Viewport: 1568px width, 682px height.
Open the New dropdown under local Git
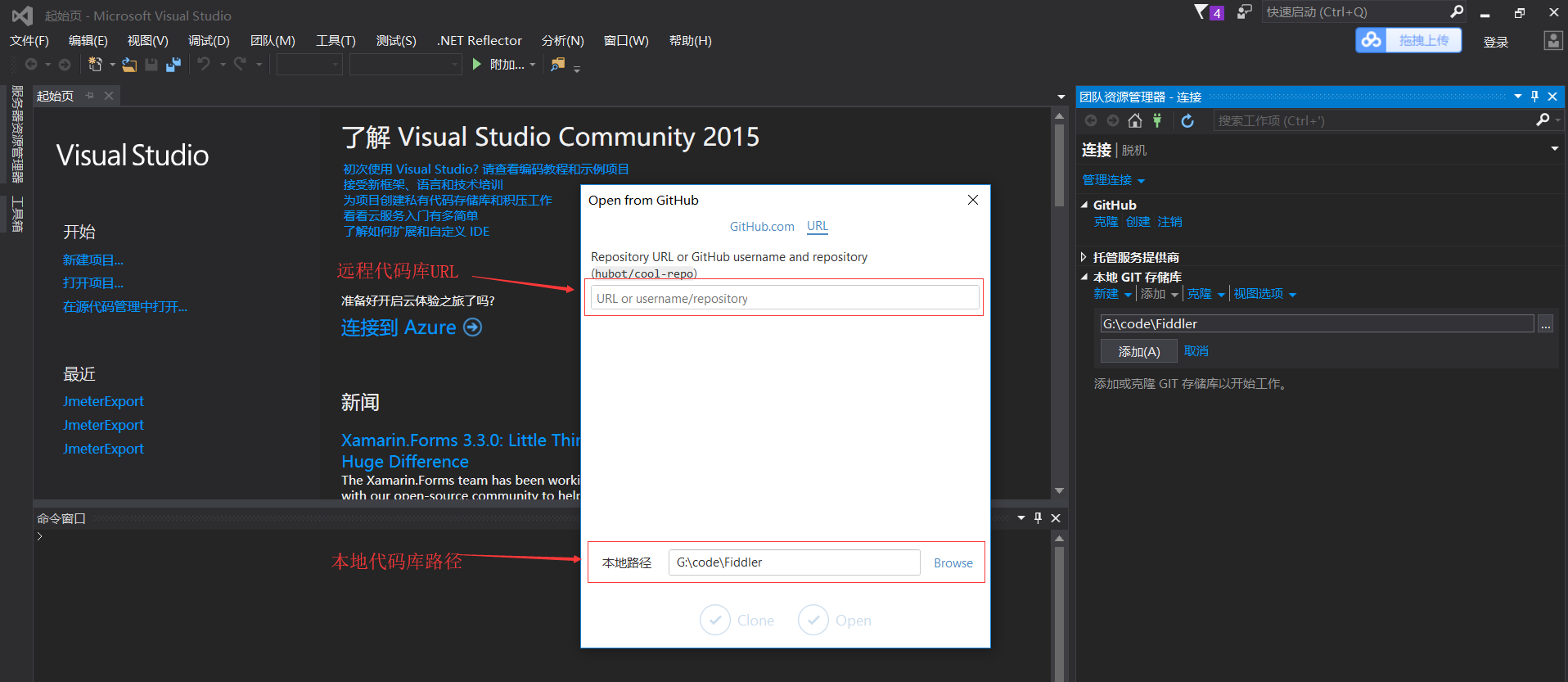point(1128,295)
